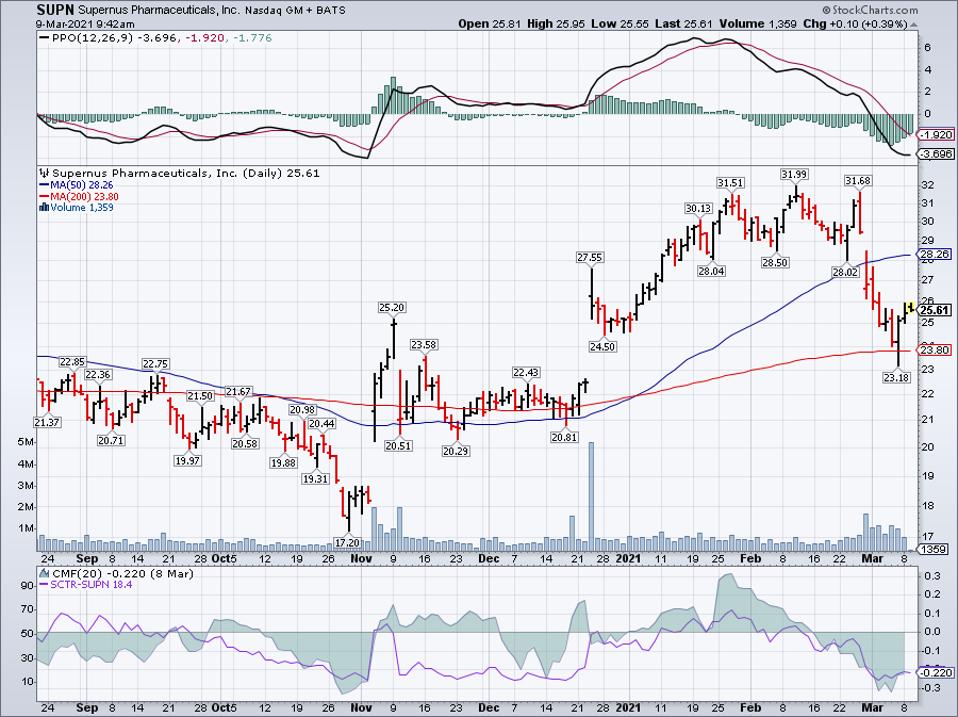Screen dimensions: 958x717
Task: Click the 23.58 price label
Action: [x=423, y=345]
